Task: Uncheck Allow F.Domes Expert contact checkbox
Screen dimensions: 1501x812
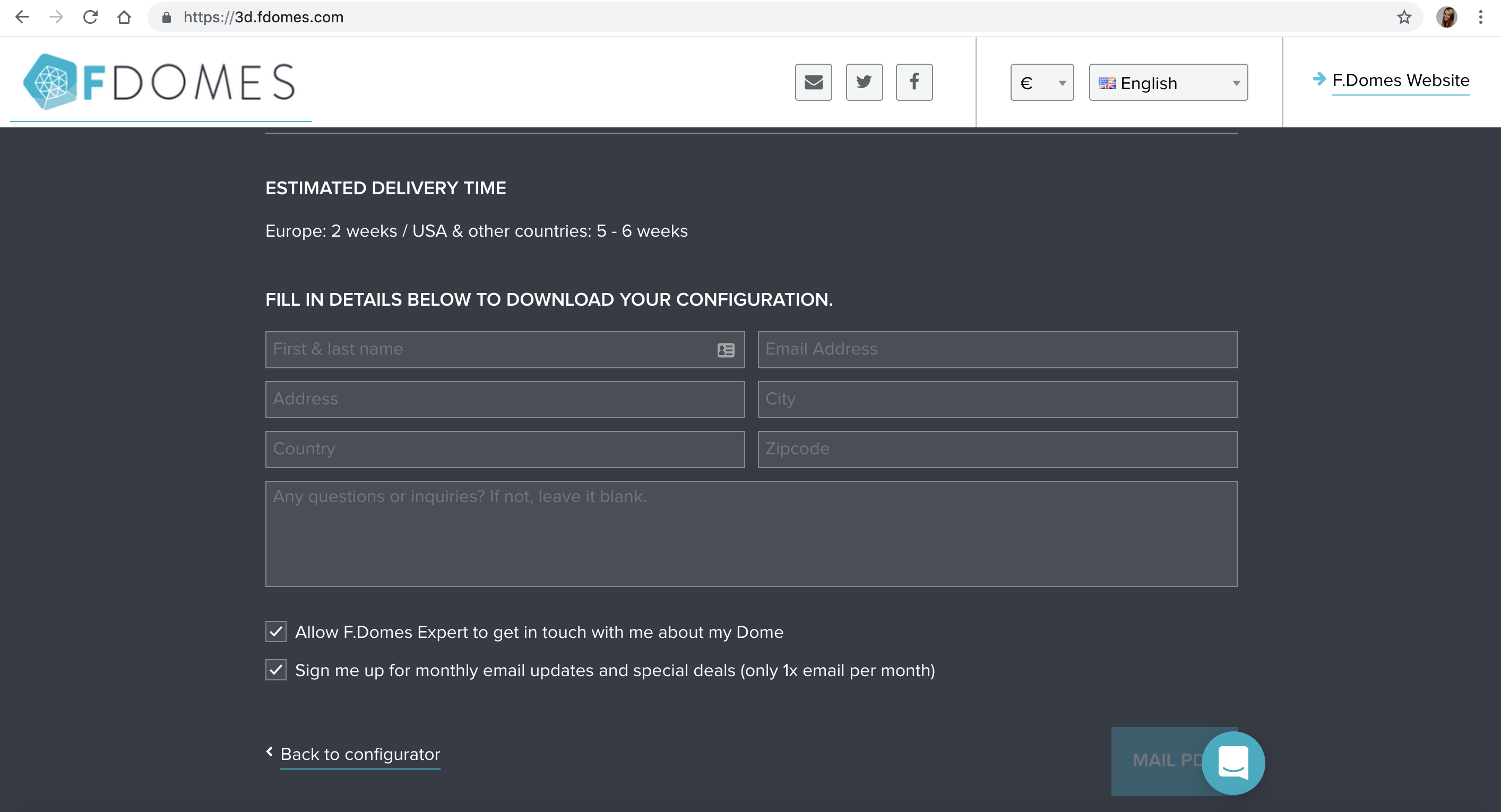Action: [275, 632]
